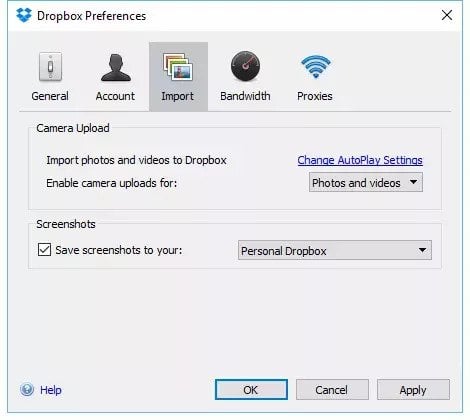Click the Import photos stack icon
The width and height of the screenshot is (470, 420).
point(178,67)
